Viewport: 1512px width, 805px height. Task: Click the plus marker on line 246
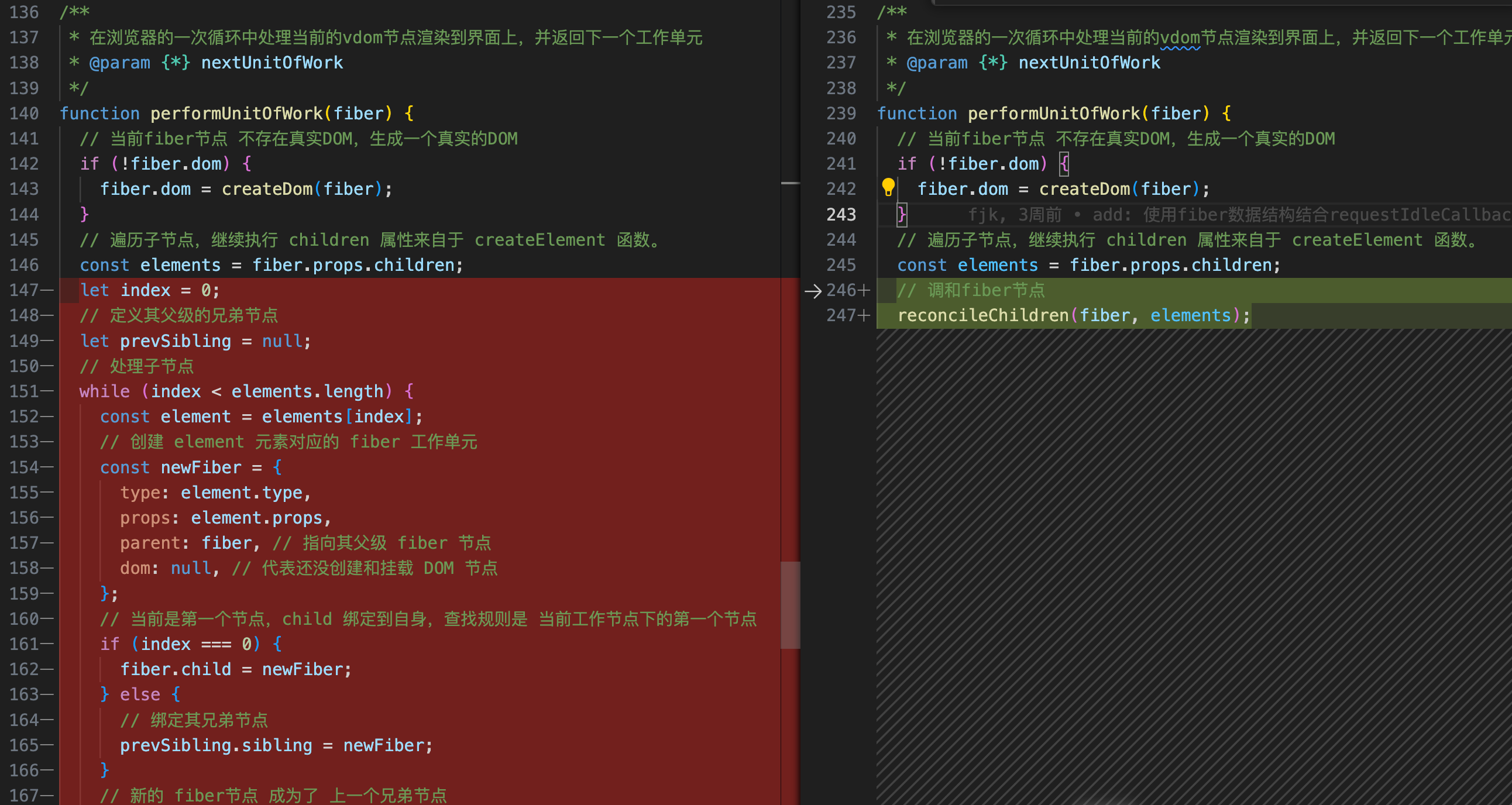pos(864,290)
